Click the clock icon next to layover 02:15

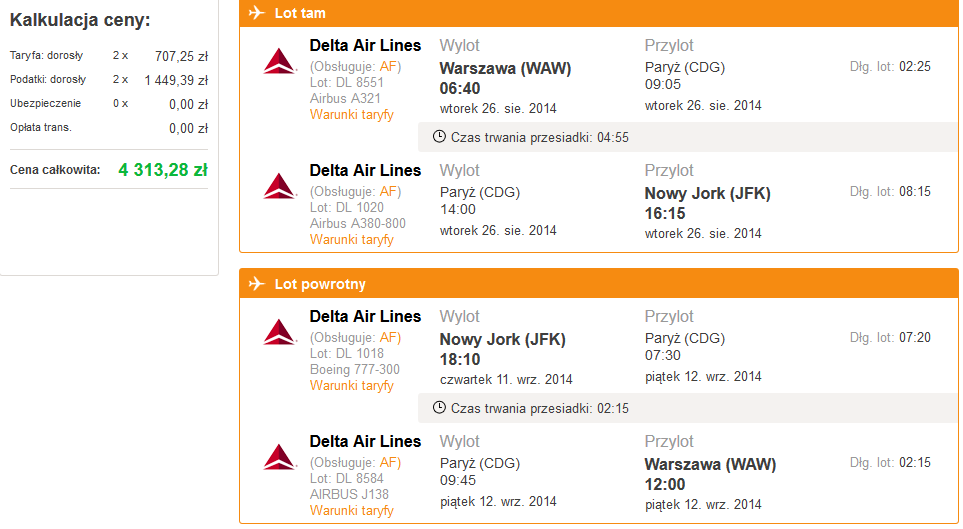[439, 407]
